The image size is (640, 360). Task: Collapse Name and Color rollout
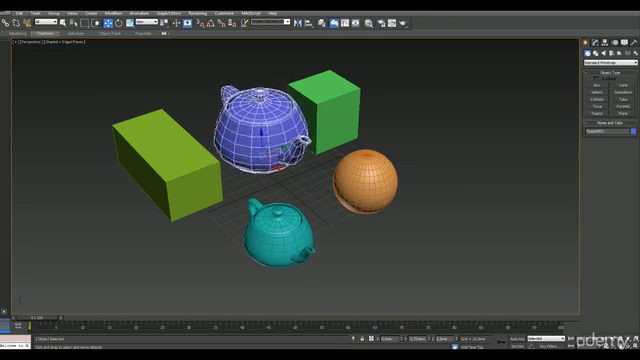click(610, 123)
